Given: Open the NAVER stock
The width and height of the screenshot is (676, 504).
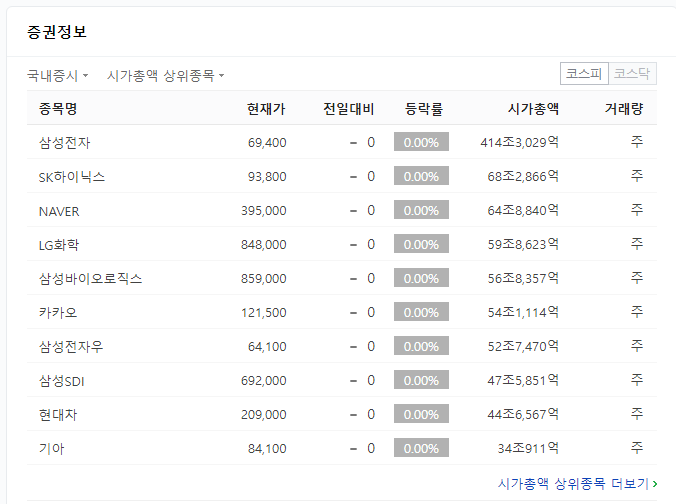Looking at the screenshot, I should [59, 211].
